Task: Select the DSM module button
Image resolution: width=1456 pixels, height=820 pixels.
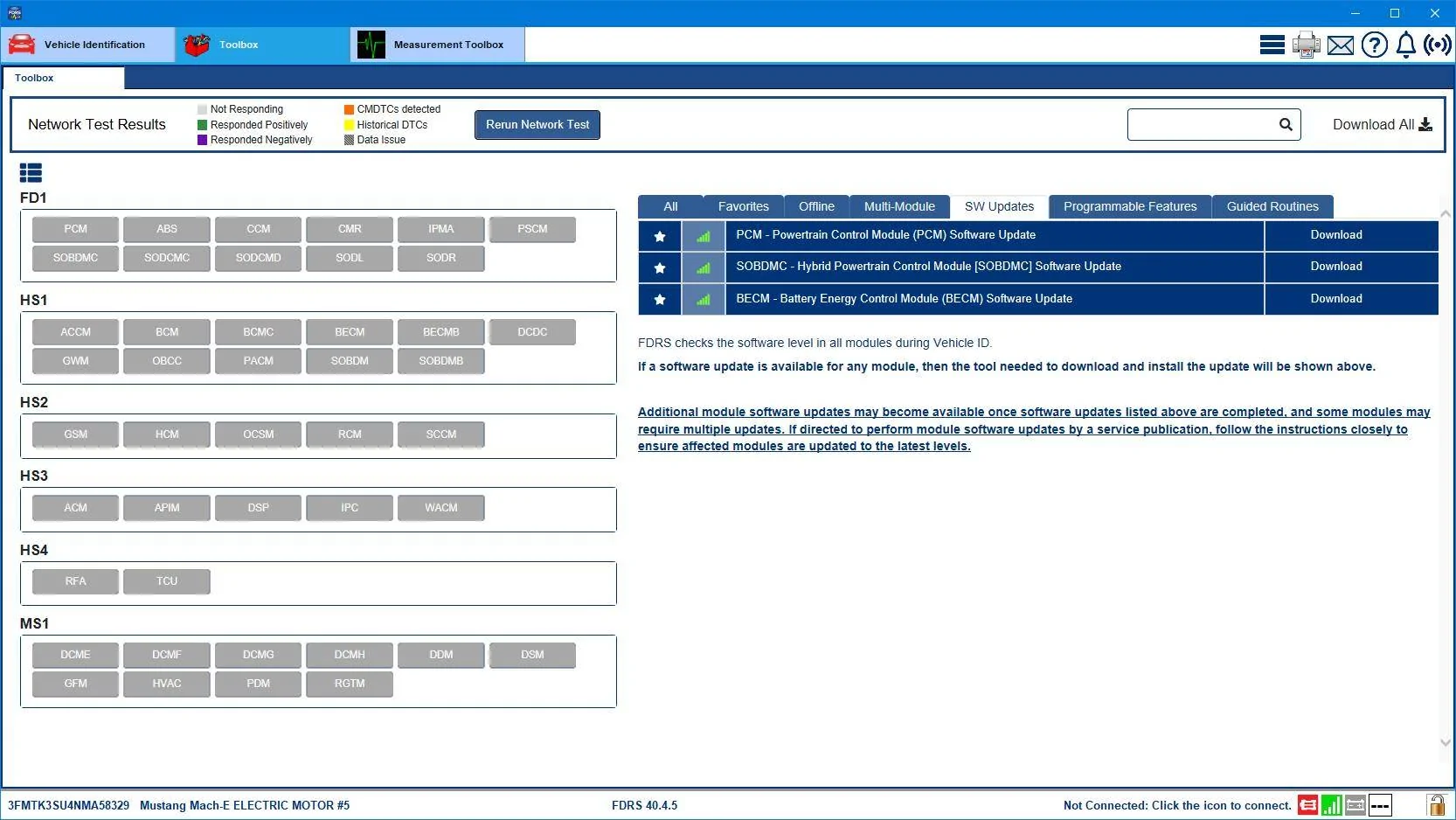Action: click(532, 655)
